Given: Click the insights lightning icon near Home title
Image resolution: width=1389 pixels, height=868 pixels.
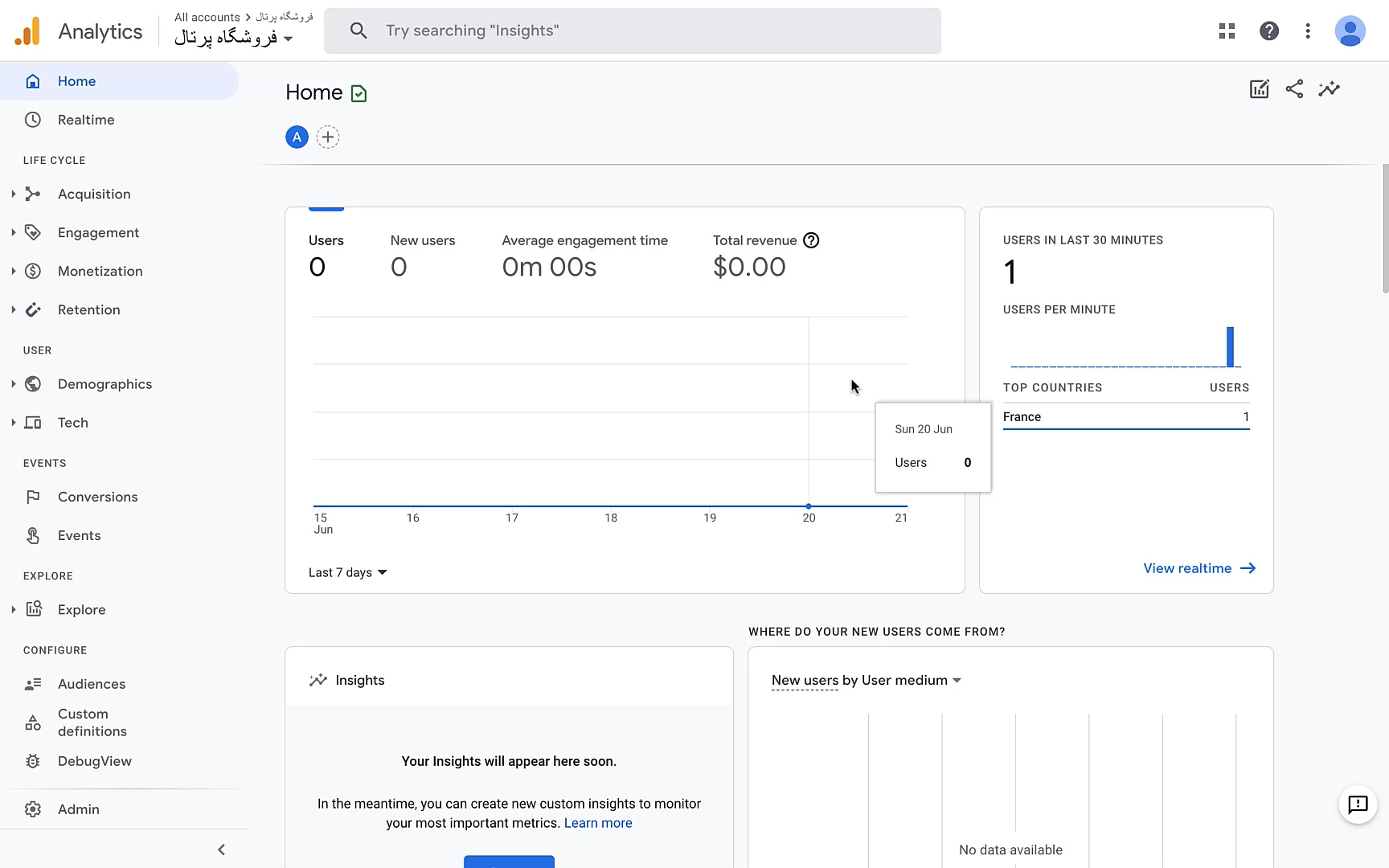Looking at the screenshot, I should point(1329,88).
